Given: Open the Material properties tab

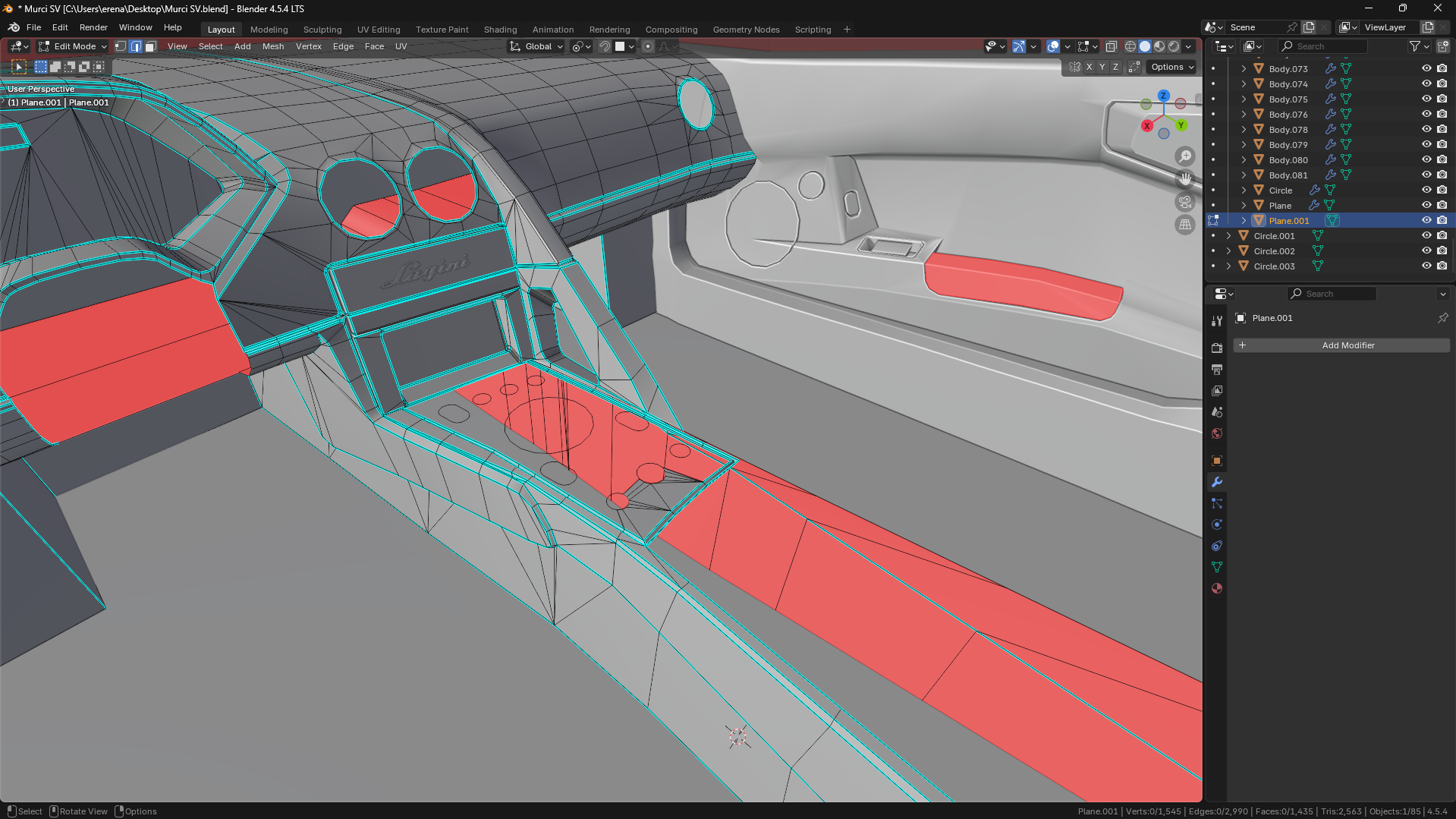Looking at the screenshot, I should [1217, 588].
